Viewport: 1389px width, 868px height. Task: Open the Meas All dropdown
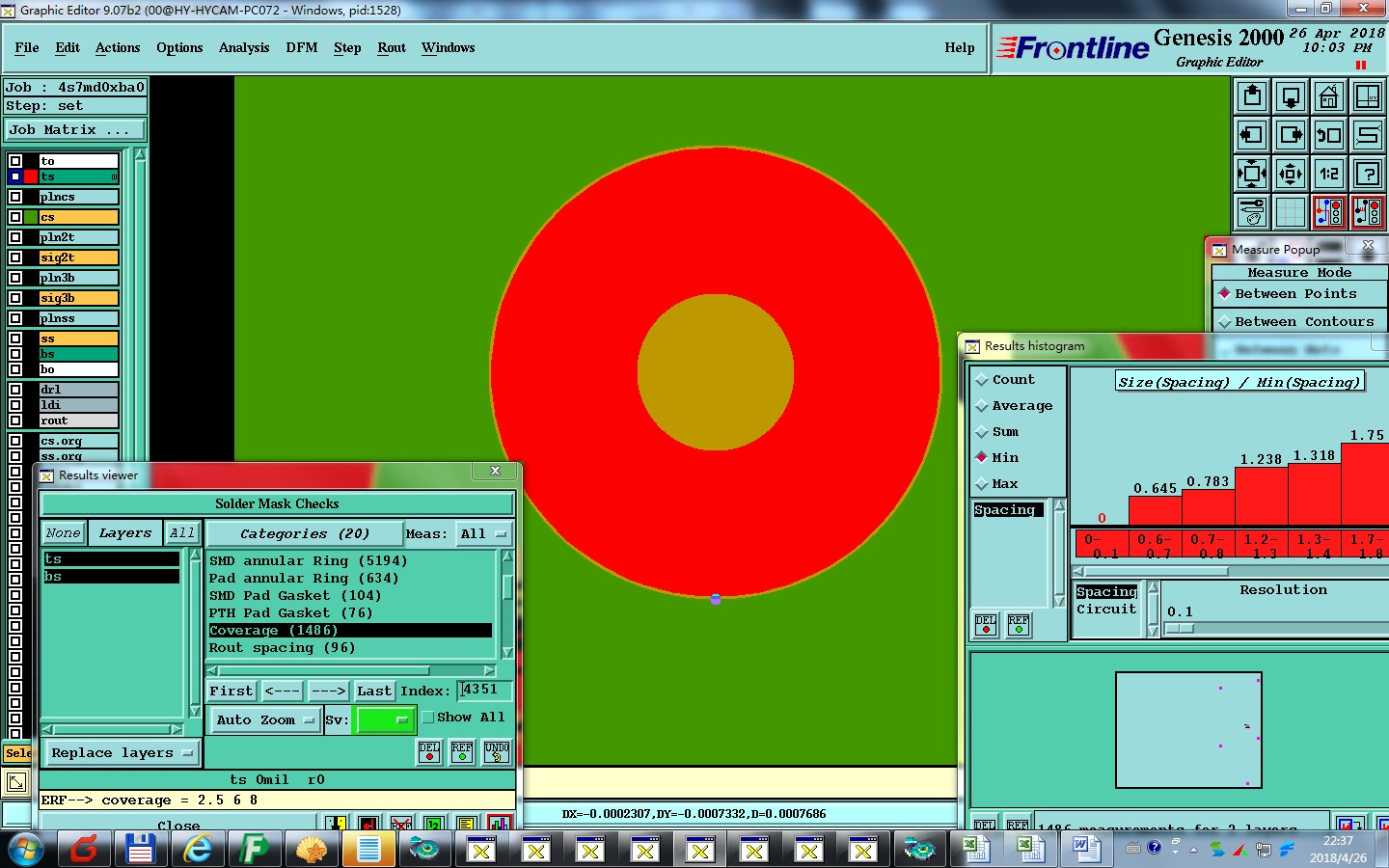pos(484,533)
